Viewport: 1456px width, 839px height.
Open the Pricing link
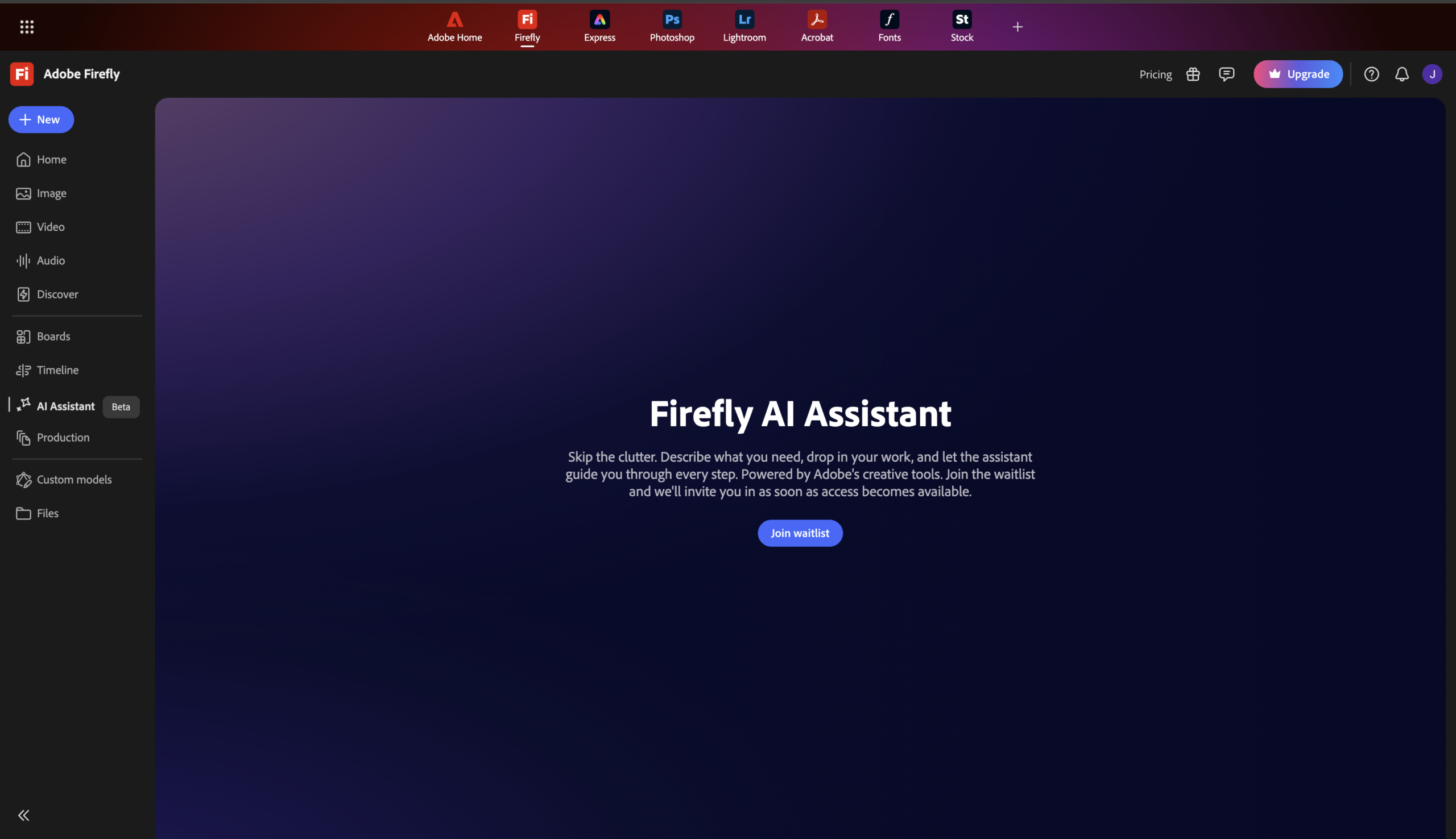click(1155, 74)
